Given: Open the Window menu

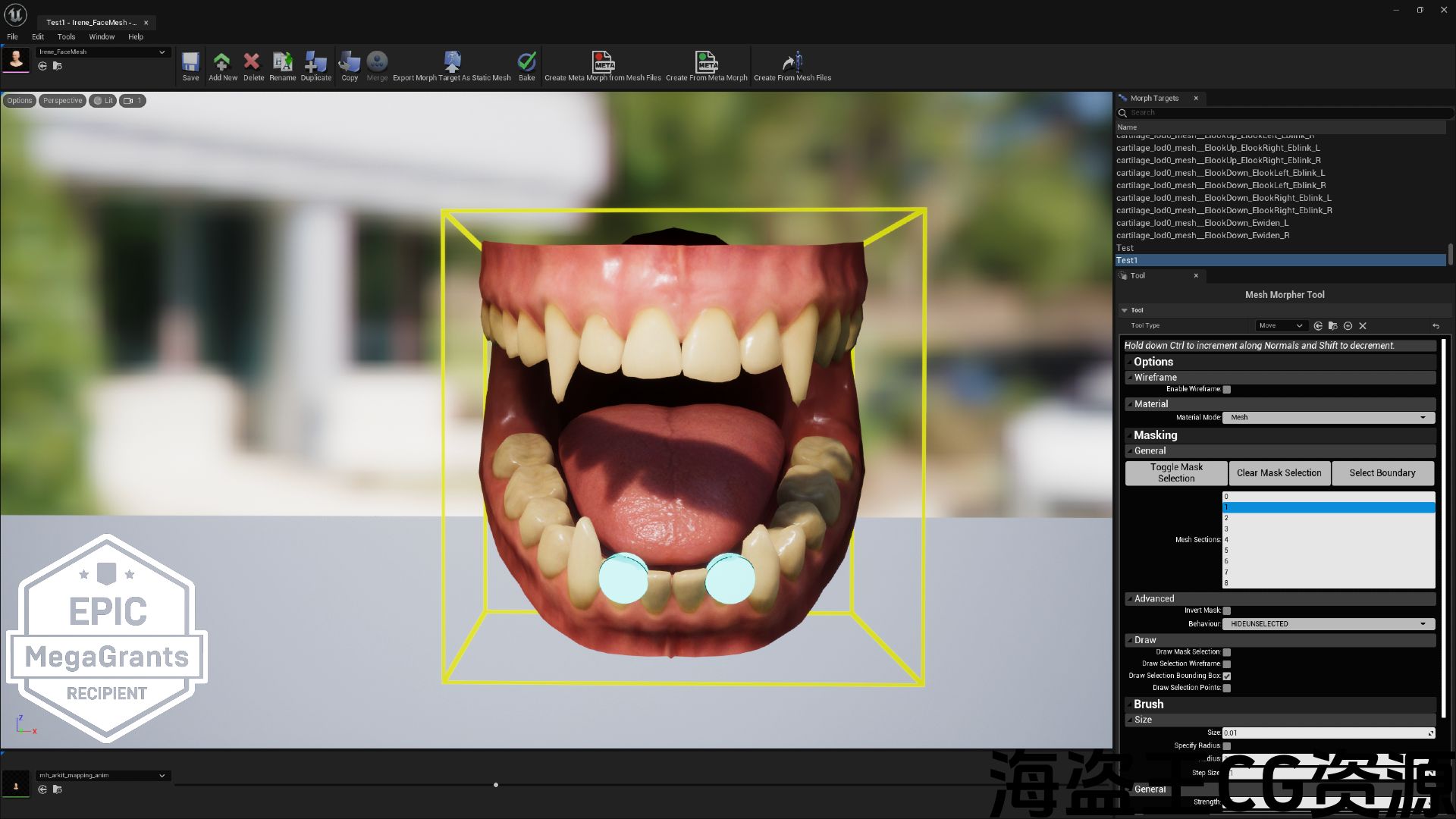Looking at the screenshot, I should [102, 36].
